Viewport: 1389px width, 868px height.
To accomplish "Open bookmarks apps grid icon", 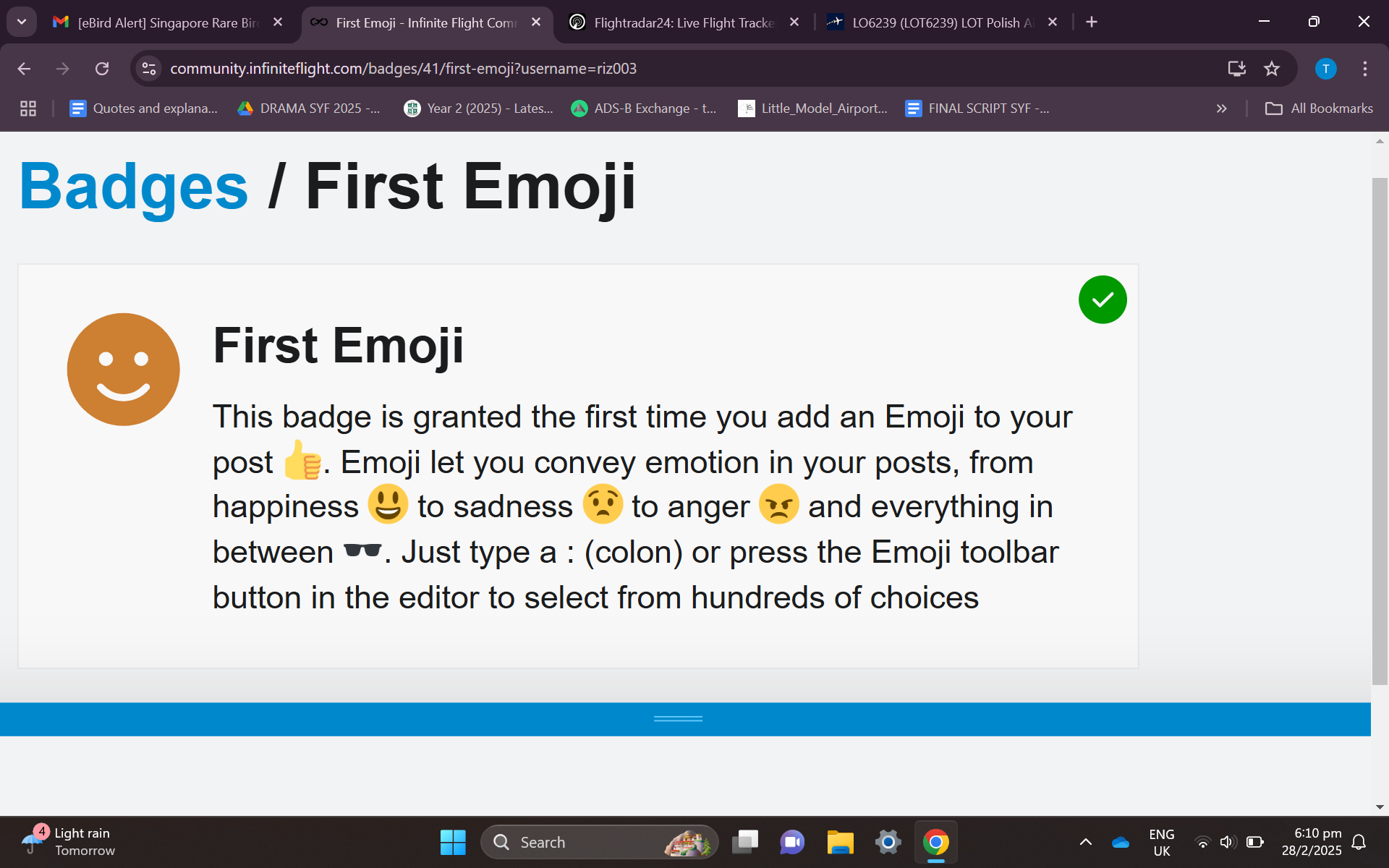I will (x=28, y=109).
